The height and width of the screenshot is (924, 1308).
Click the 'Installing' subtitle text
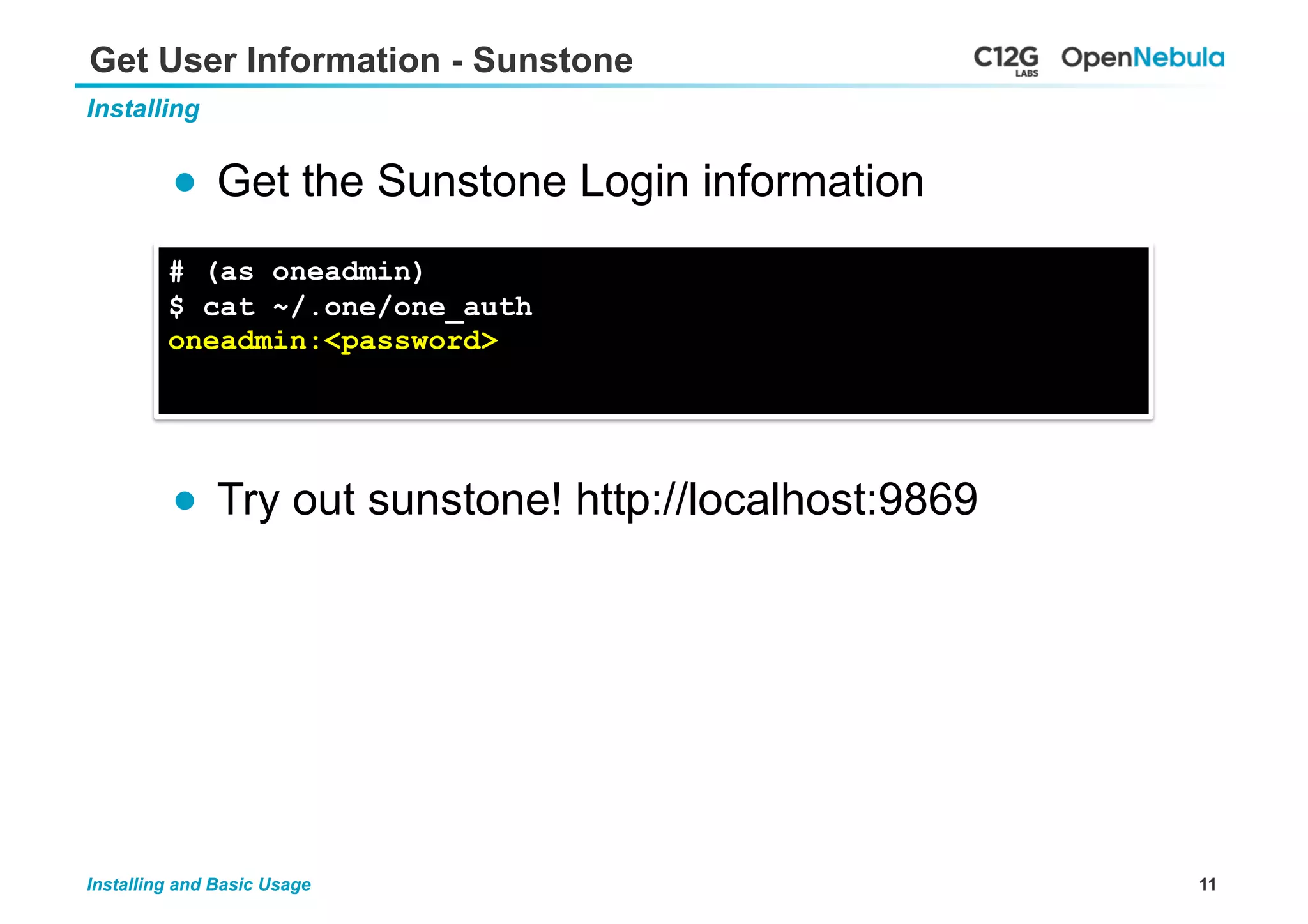[x=143, y=109]
